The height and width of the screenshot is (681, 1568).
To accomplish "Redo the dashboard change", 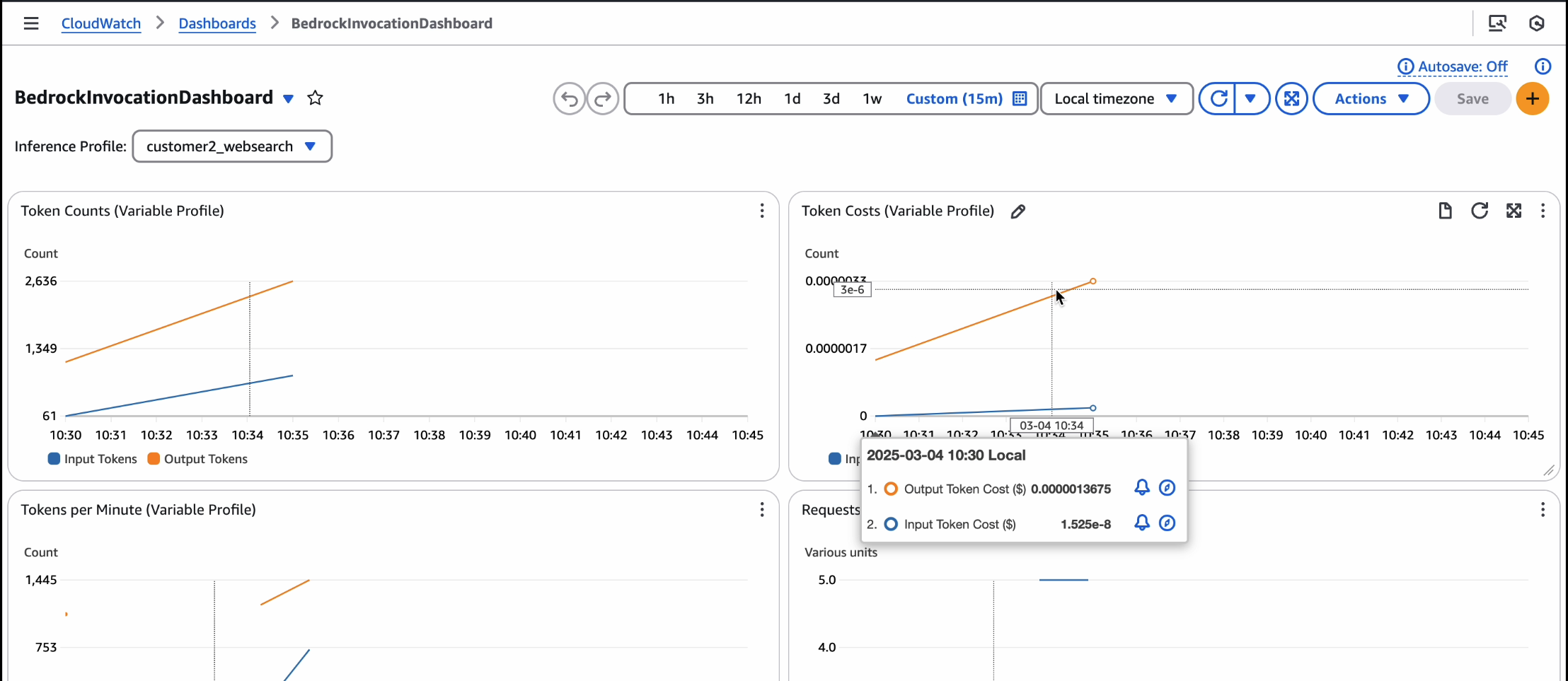I will 603,99.
